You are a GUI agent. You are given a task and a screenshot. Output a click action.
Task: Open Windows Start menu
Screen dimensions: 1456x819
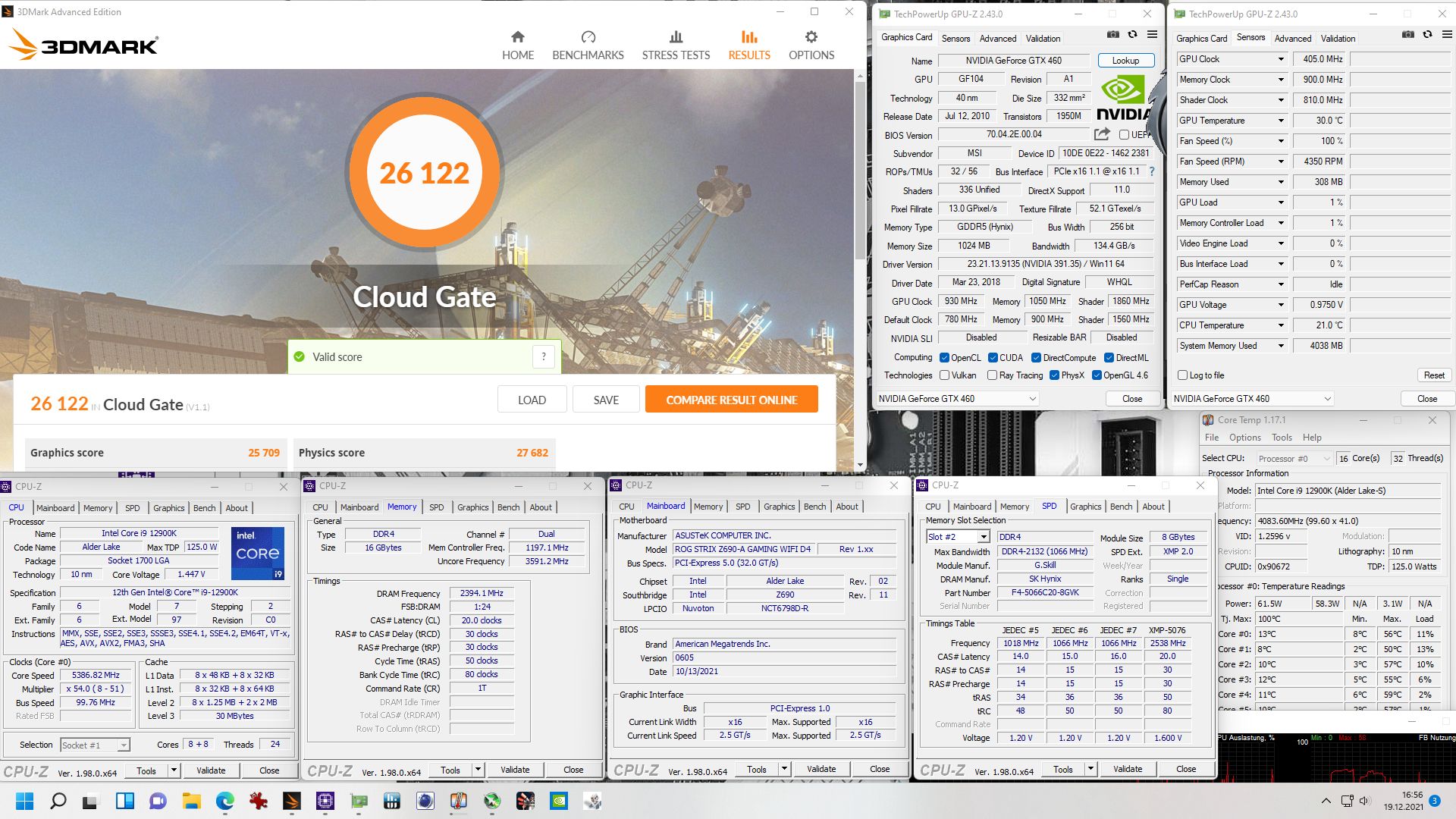click(x=24, y=801)
